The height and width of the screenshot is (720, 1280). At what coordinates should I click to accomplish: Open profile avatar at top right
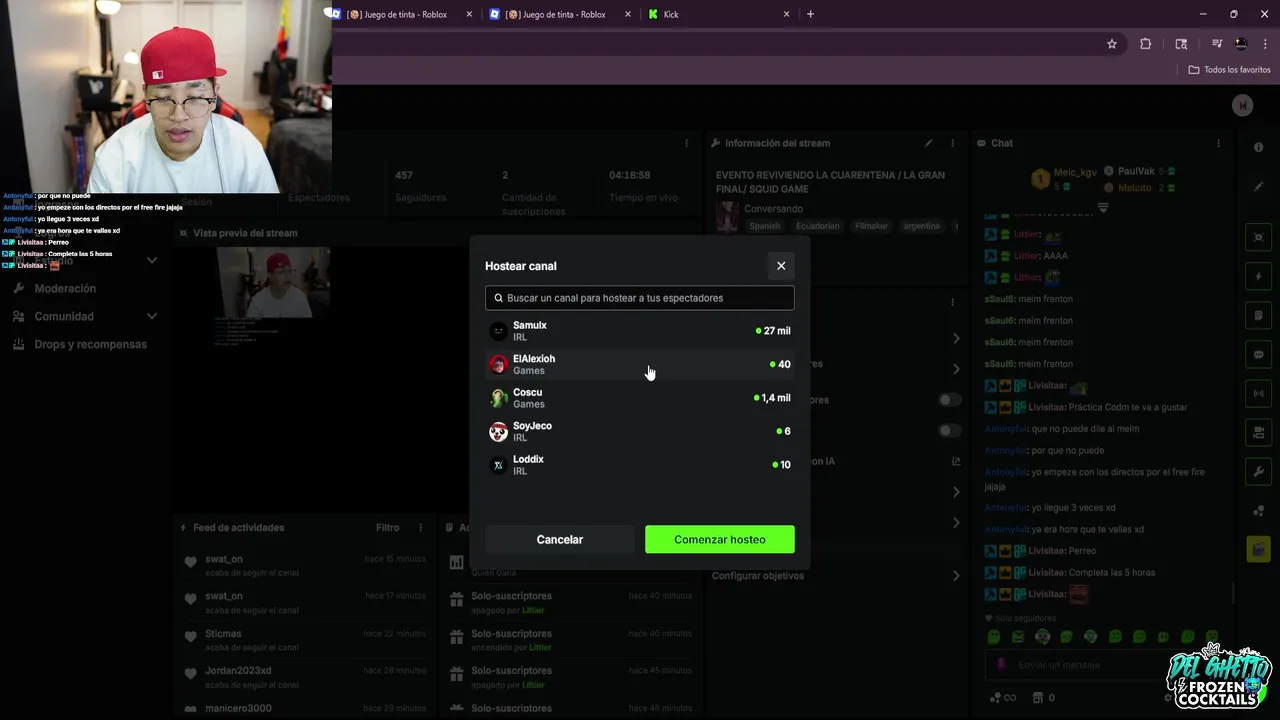(x=1242, y=105)
